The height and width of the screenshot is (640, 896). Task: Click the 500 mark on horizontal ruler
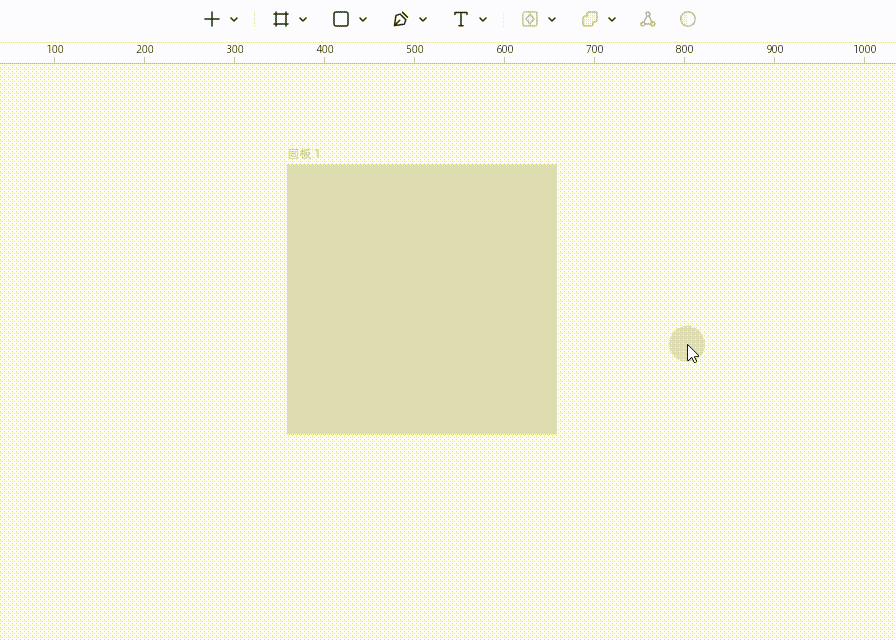click(415, 50)
